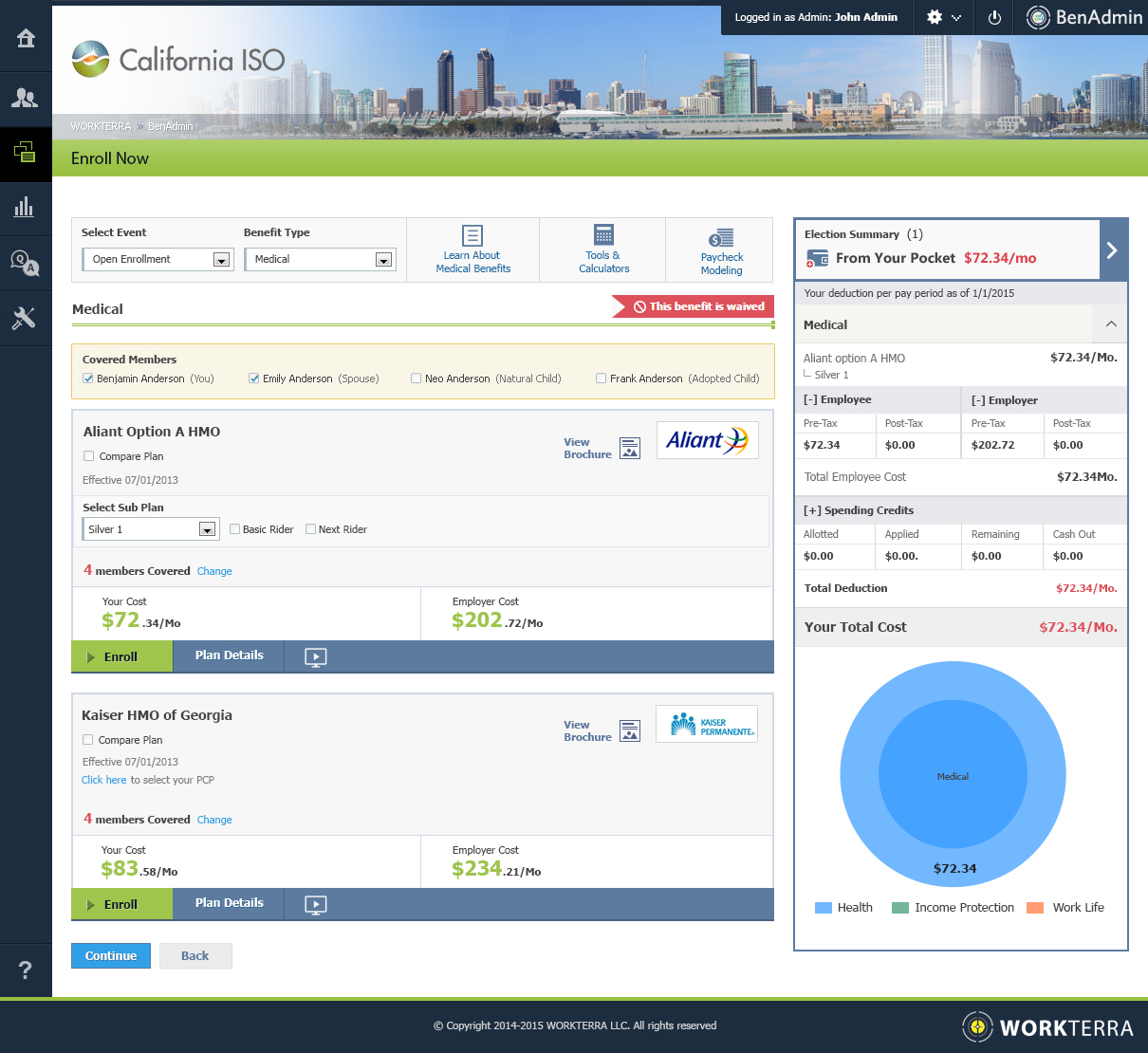Play the Aliant plan video icon

[316, 656]
